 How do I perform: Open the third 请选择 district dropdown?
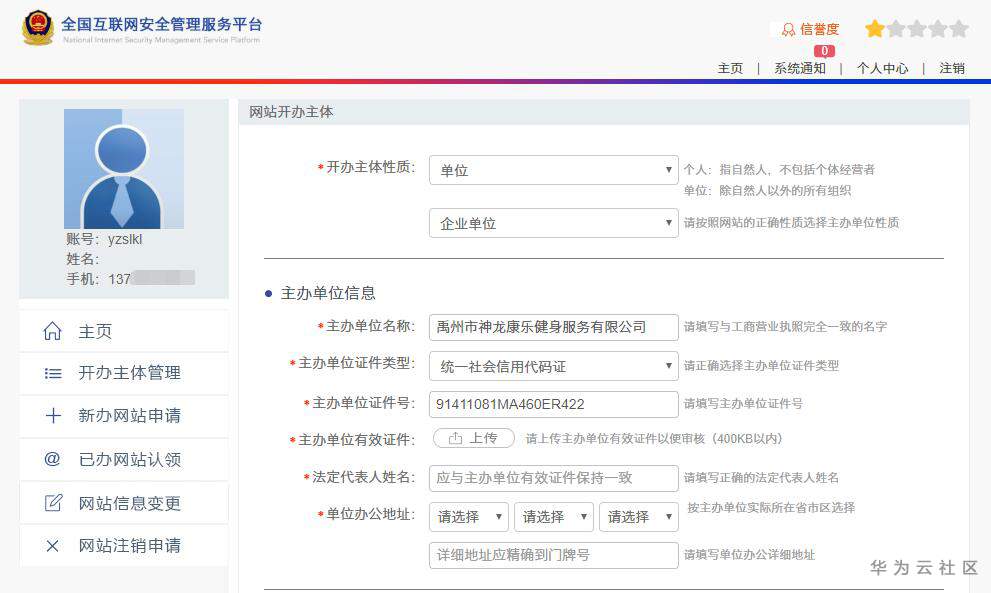pos(639,517)
